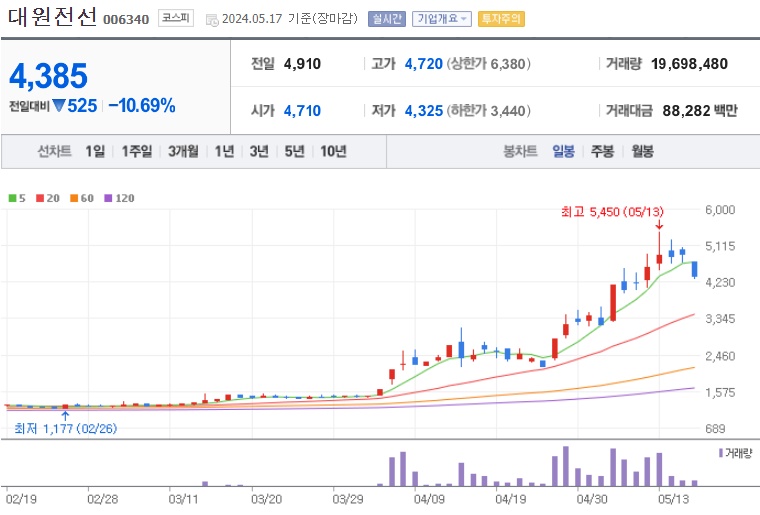Click the green 5-day moving average swatch
Screen dimensions: 760x515
point(13,198)
